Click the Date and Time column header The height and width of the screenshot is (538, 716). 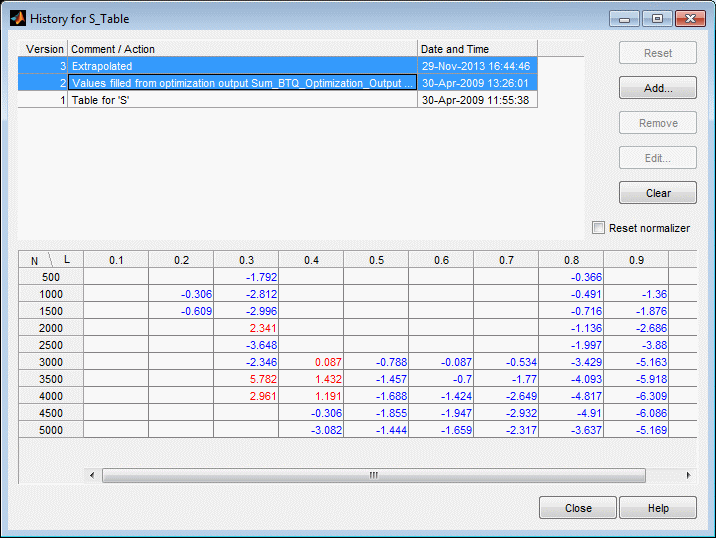pyautogui.click(x=478, y=49)
